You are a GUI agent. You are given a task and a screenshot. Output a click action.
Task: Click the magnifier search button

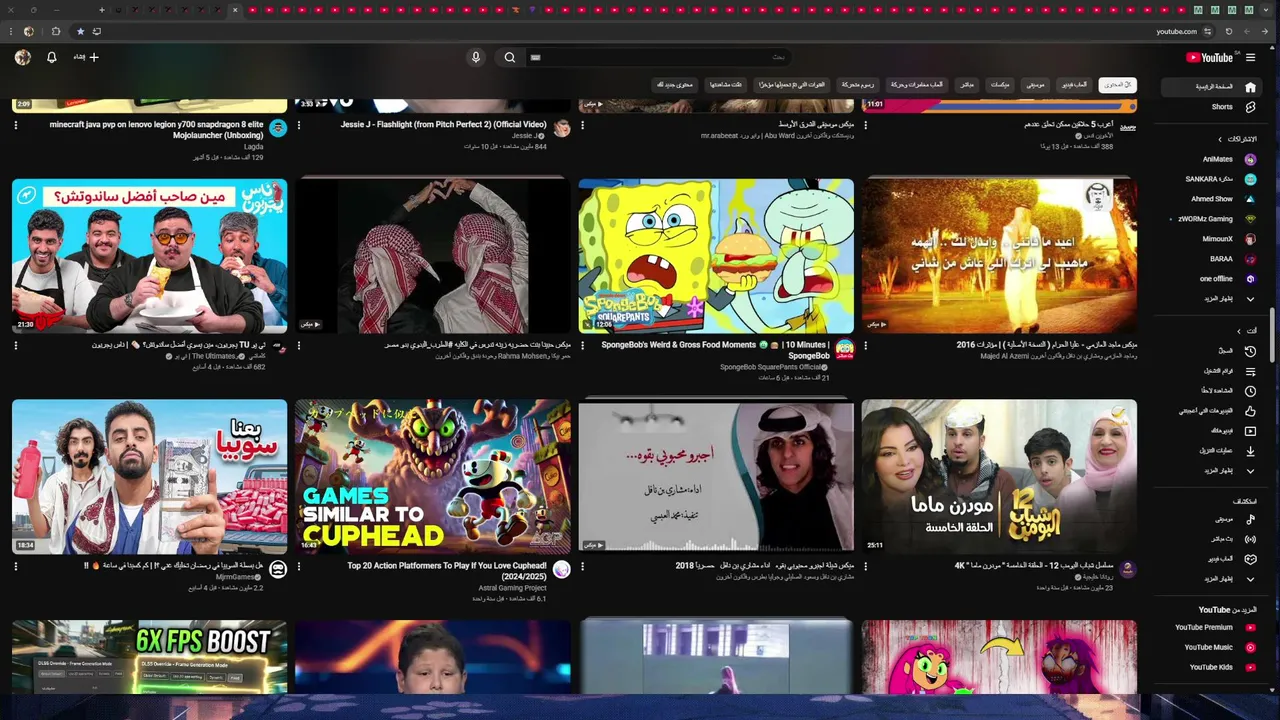pos(510,58)
